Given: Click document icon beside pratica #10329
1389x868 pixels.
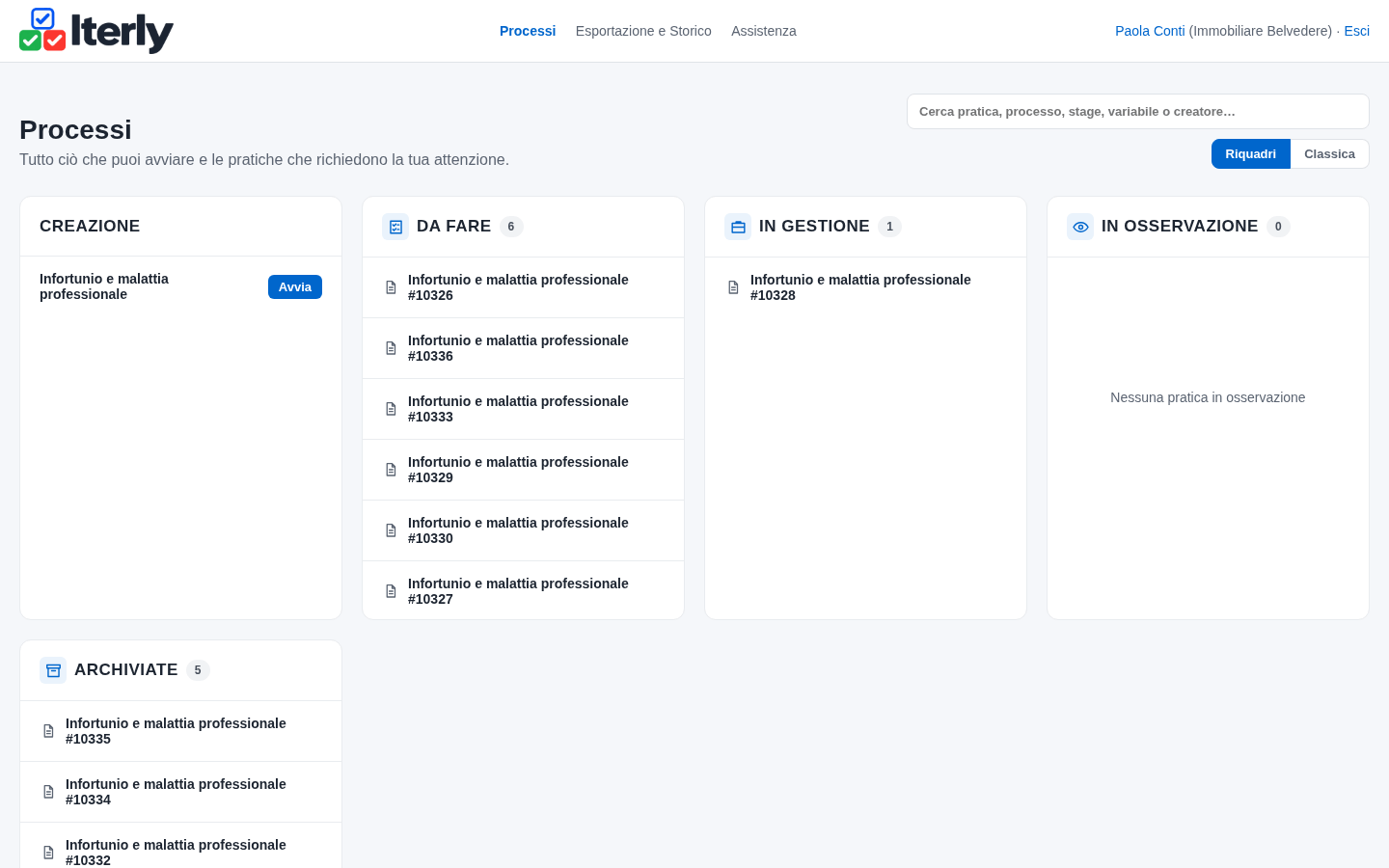Looking at the screenshot, I should pos(391,470).
